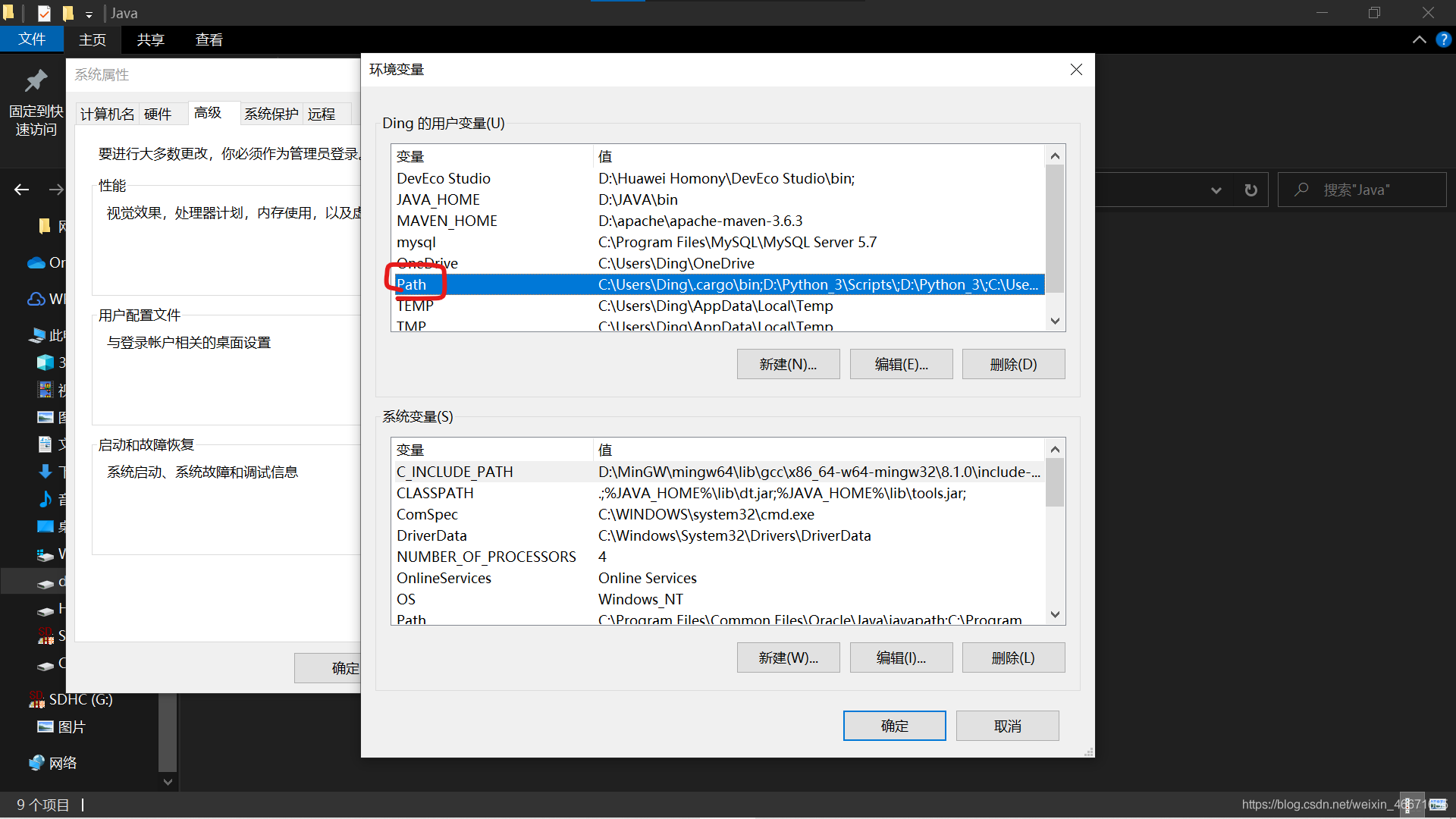Select the OS system variable row
Screen dimensions: 1456x819
coord(718,599)
